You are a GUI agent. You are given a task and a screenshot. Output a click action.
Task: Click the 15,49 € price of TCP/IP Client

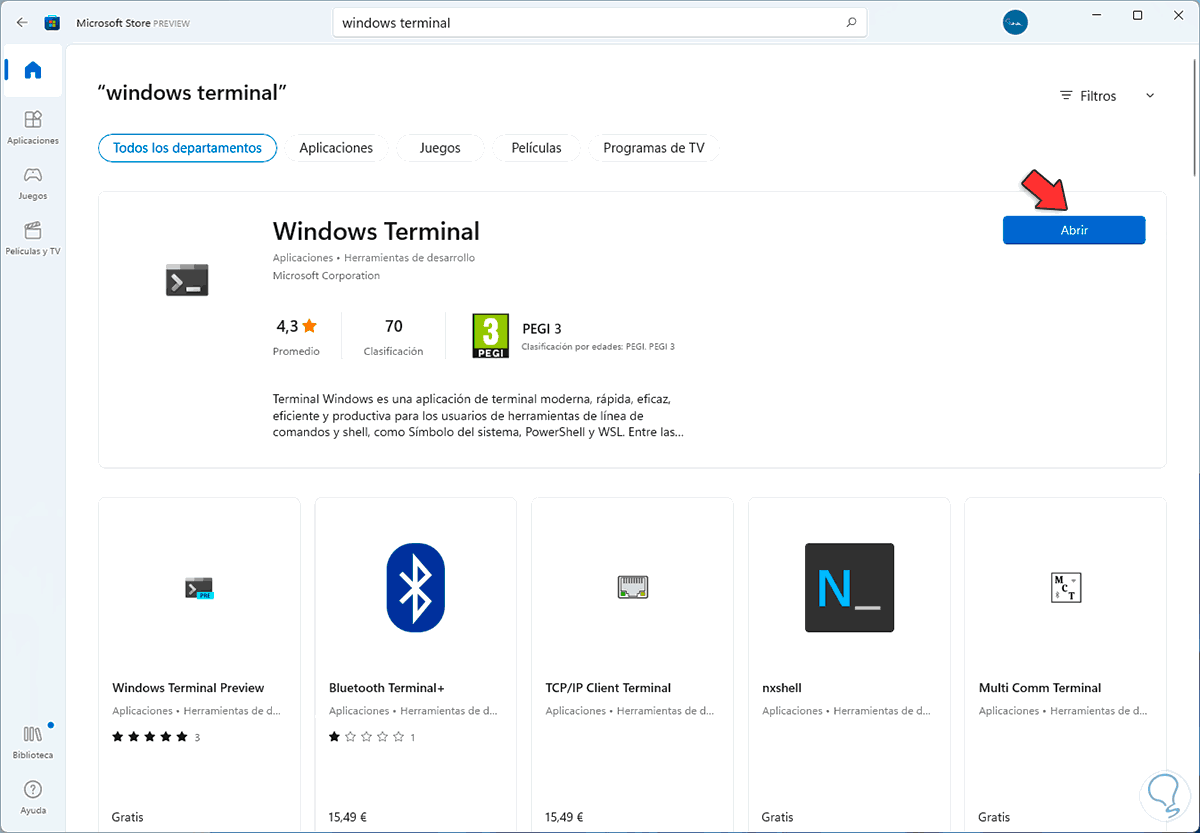click(564, 817)
